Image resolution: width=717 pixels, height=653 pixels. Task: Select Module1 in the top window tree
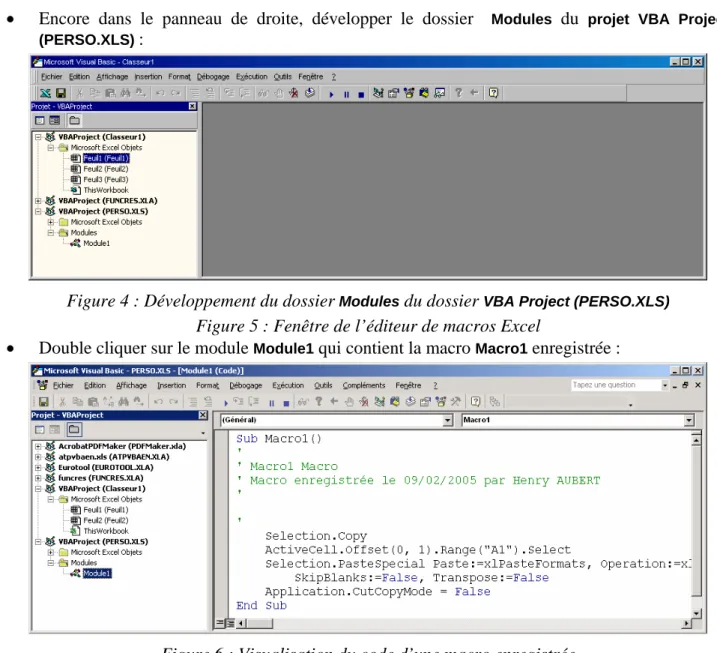point(96,243)
